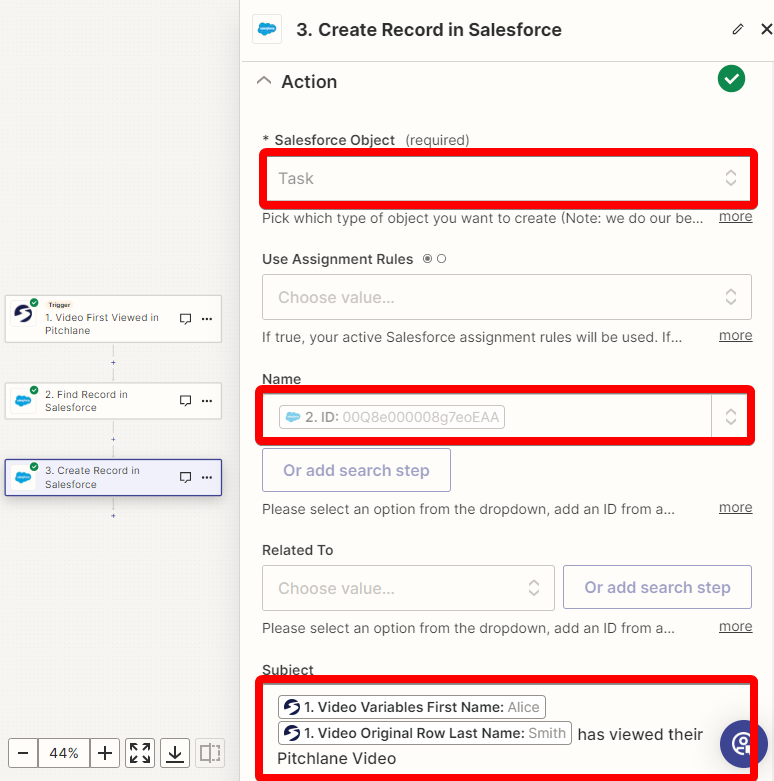
Task: Open the Salesforce Object Task dropdown
Action: pyautogui.click(x=508, y=178)
